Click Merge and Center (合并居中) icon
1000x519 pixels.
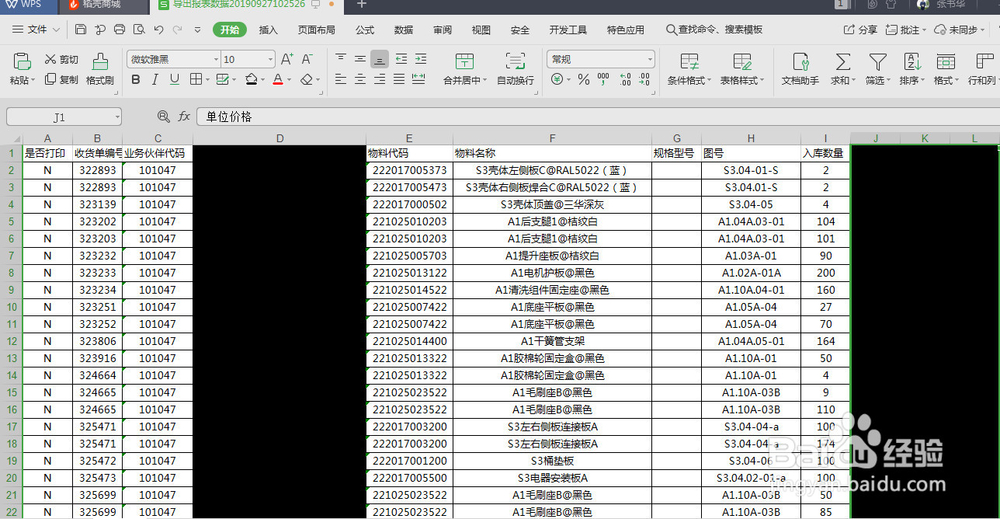click(x=465, y=61)
